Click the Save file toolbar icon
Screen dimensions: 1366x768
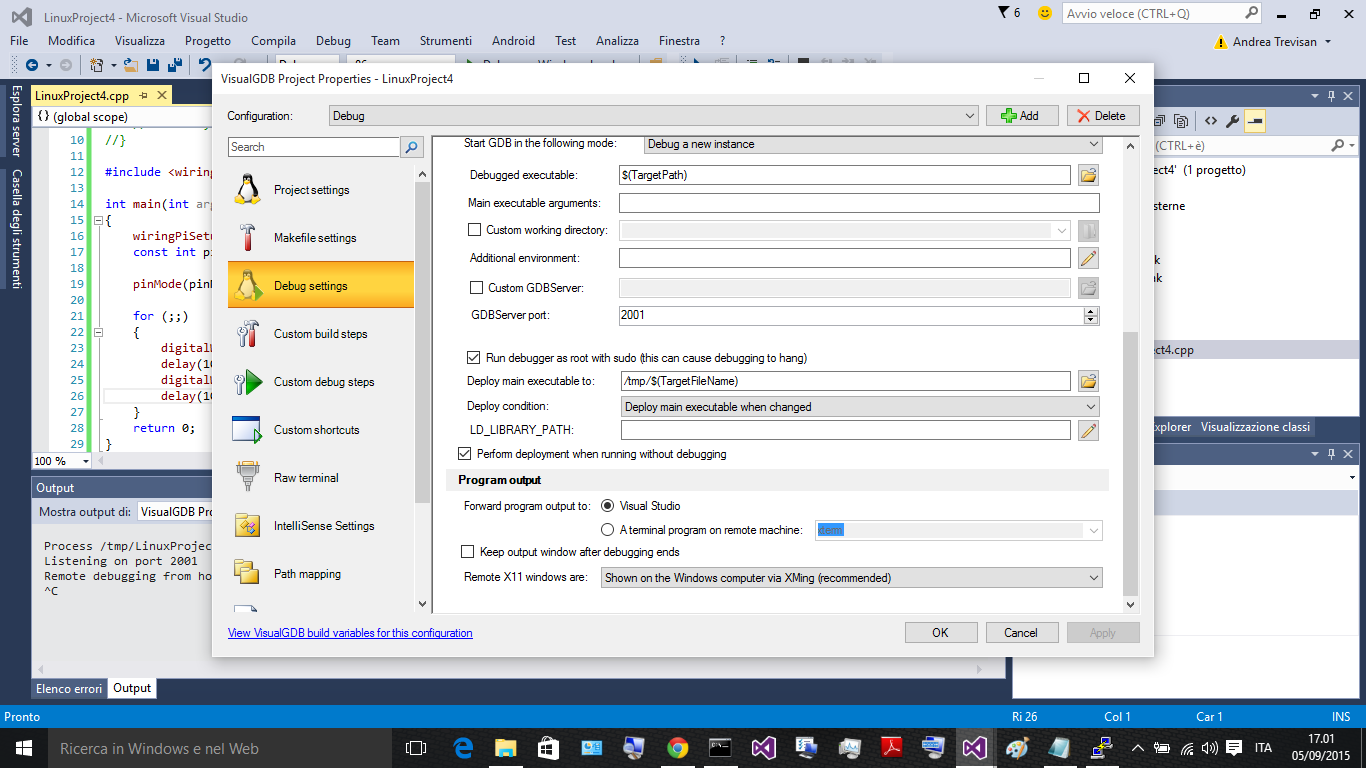tap(153, 65)
